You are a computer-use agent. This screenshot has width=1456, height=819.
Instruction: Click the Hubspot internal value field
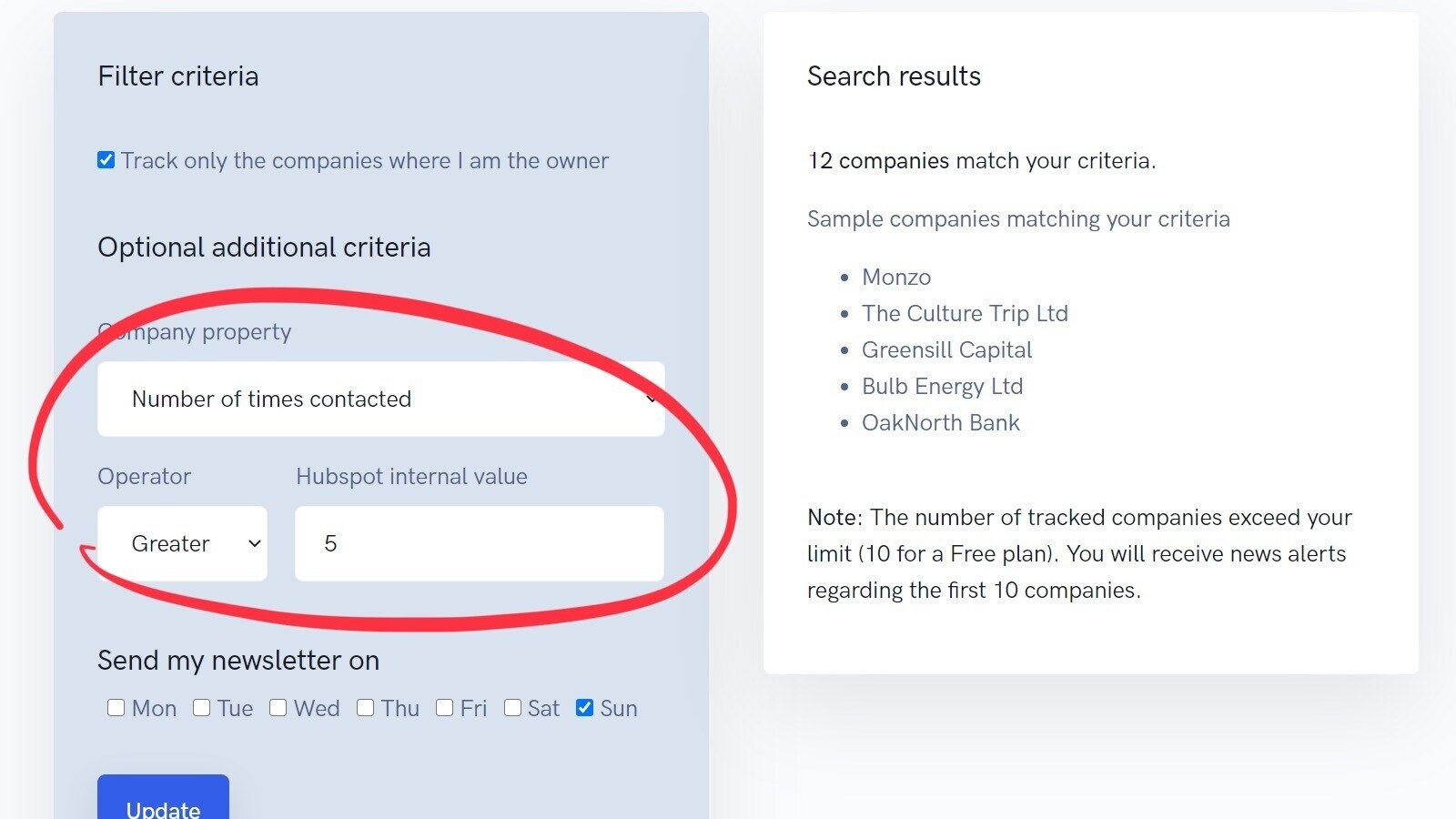(479, 543)
